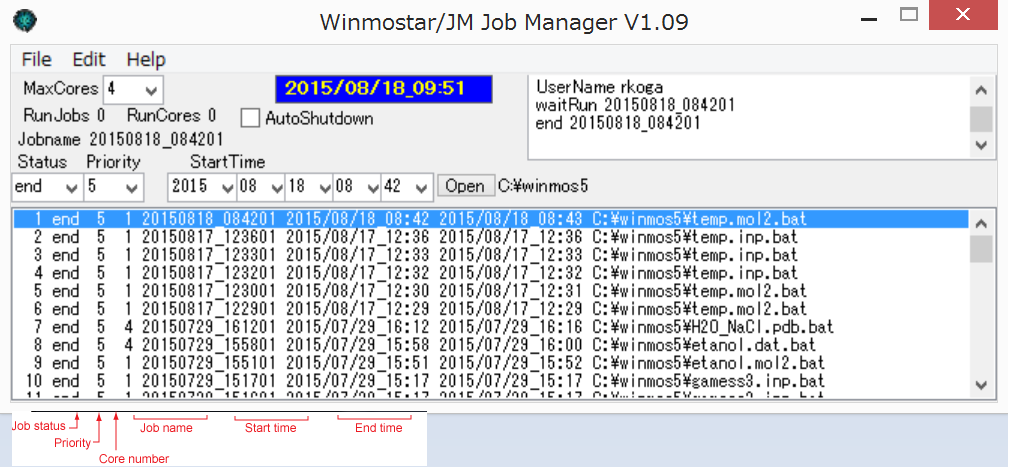
Task: Open the Edit menu
Action: click(89, 60)
